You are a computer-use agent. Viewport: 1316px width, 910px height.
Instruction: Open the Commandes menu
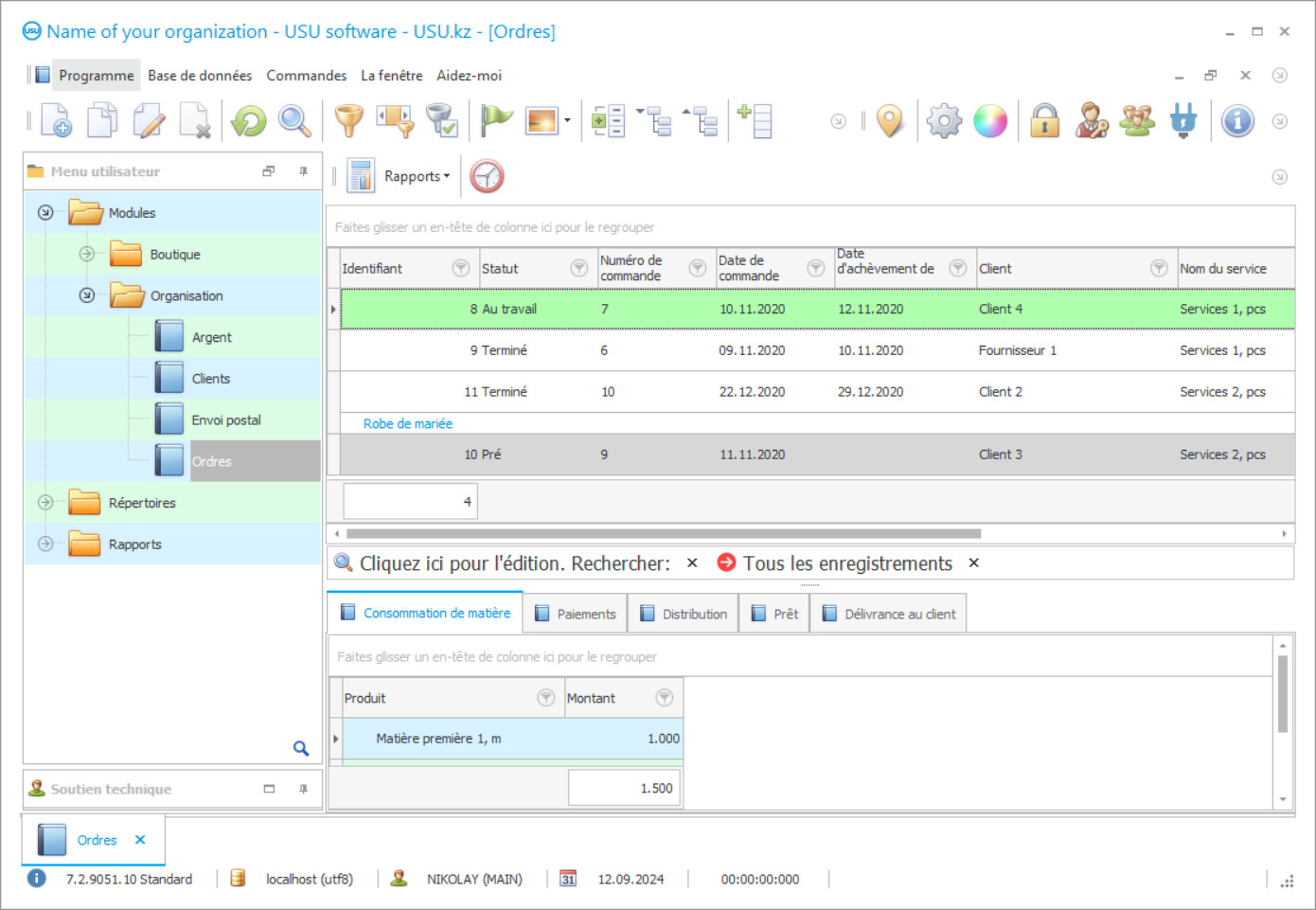[307, 76]
